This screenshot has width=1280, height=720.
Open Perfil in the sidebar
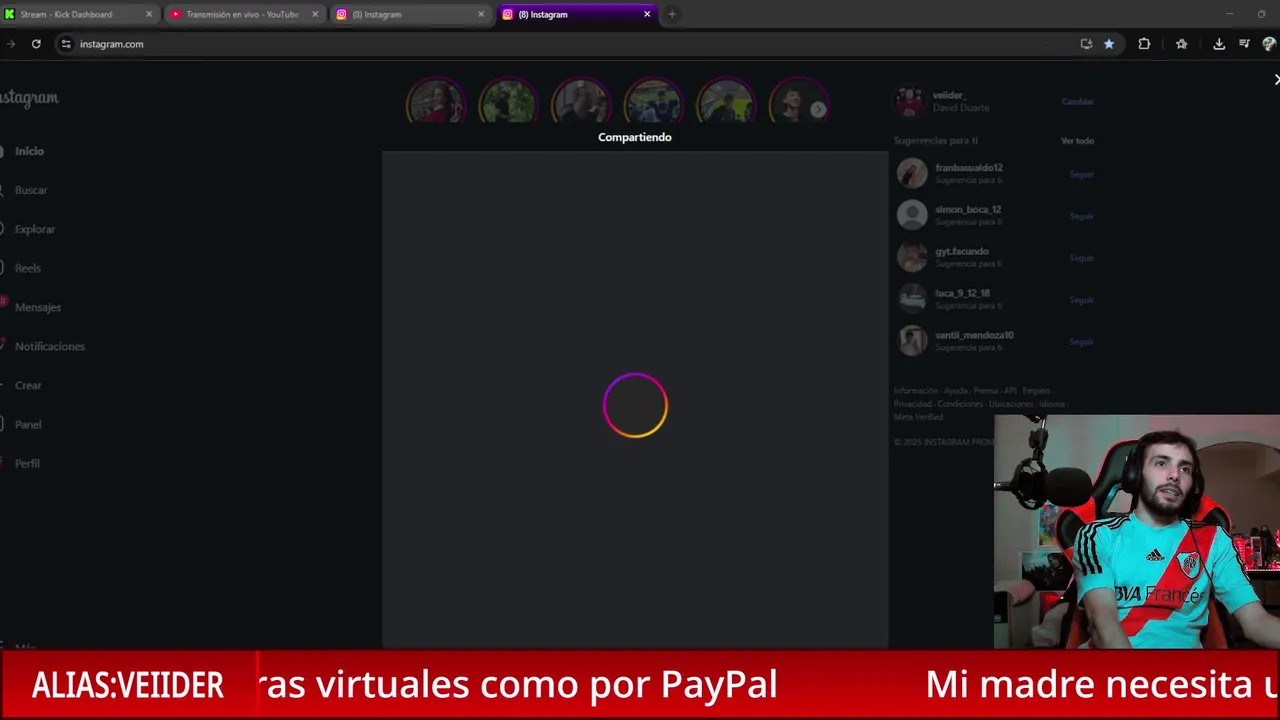click(27, 463)
